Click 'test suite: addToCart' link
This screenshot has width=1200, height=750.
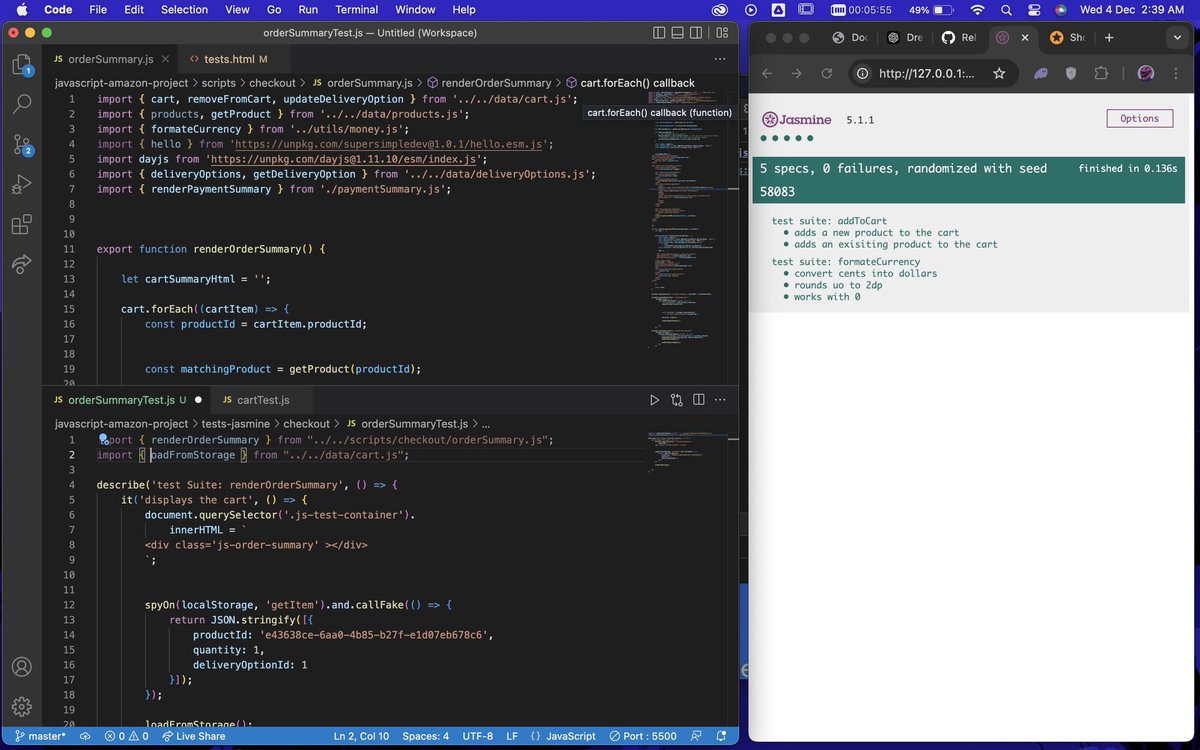pyautogui.click(x=829, y=221)
